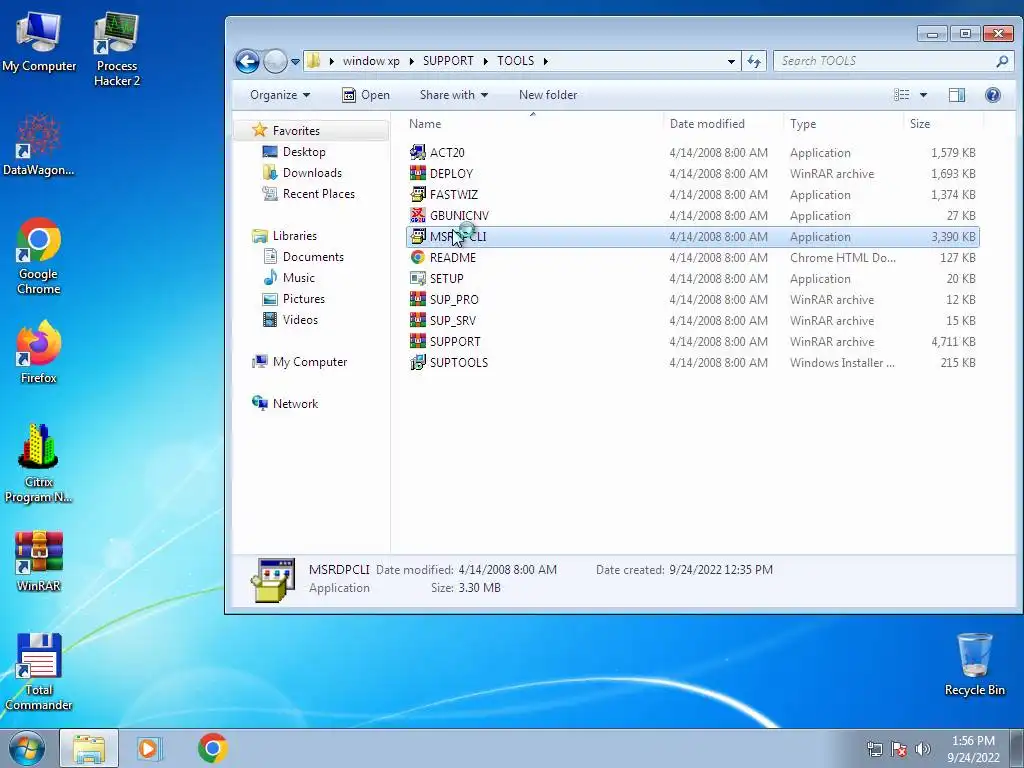The image size is (1024, 768).
Task: Open the Share with dropdown menu
Action: 454,95
